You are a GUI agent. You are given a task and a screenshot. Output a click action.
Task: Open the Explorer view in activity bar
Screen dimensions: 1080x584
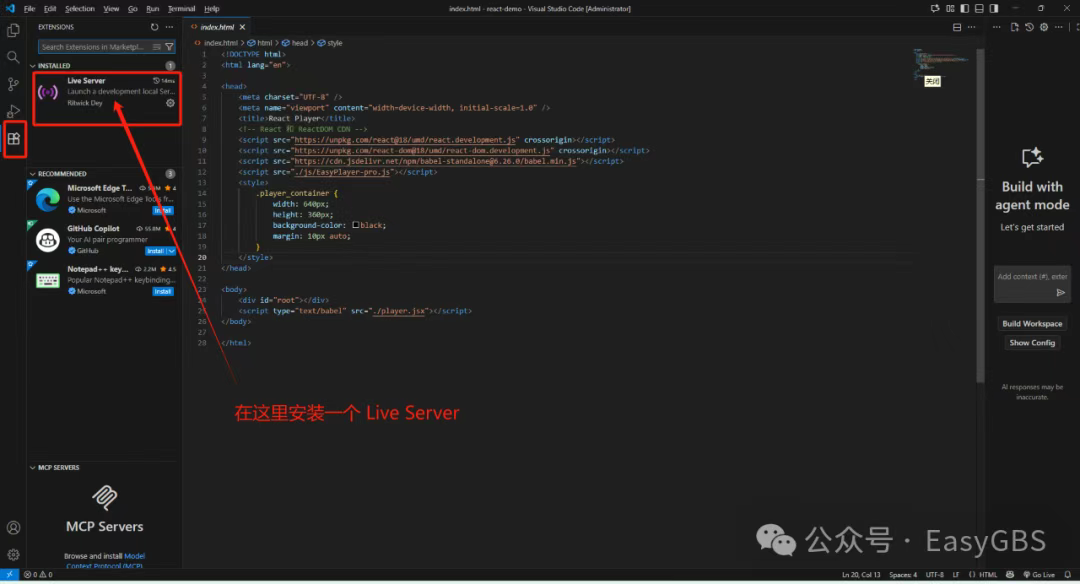click(13, 30)
